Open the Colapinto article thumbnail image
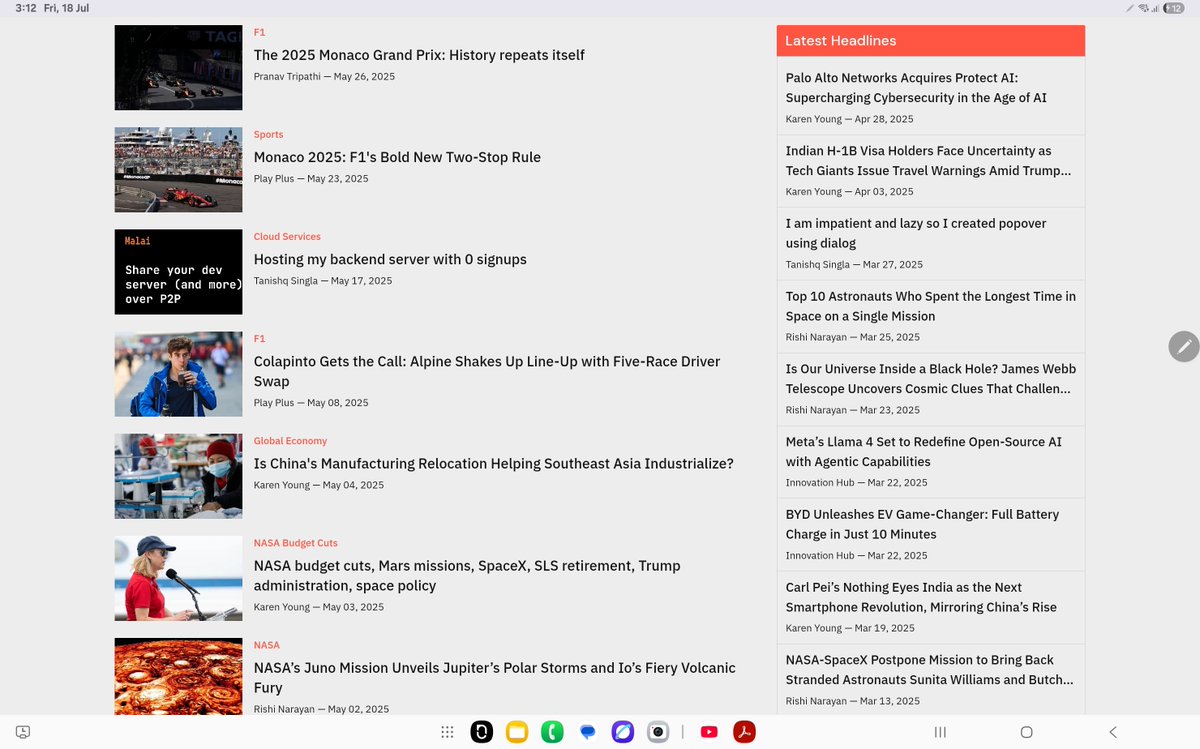This screenshot has width=1200, height=749. pos(178,374)
